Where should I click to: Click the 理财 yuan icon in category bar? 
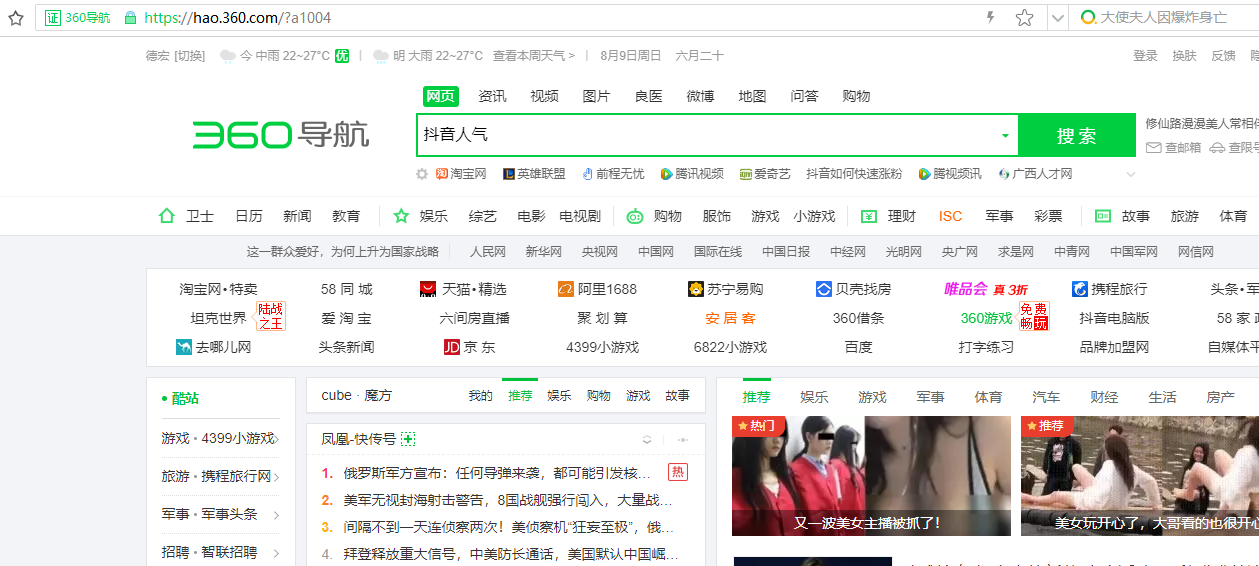coord(869,216)
